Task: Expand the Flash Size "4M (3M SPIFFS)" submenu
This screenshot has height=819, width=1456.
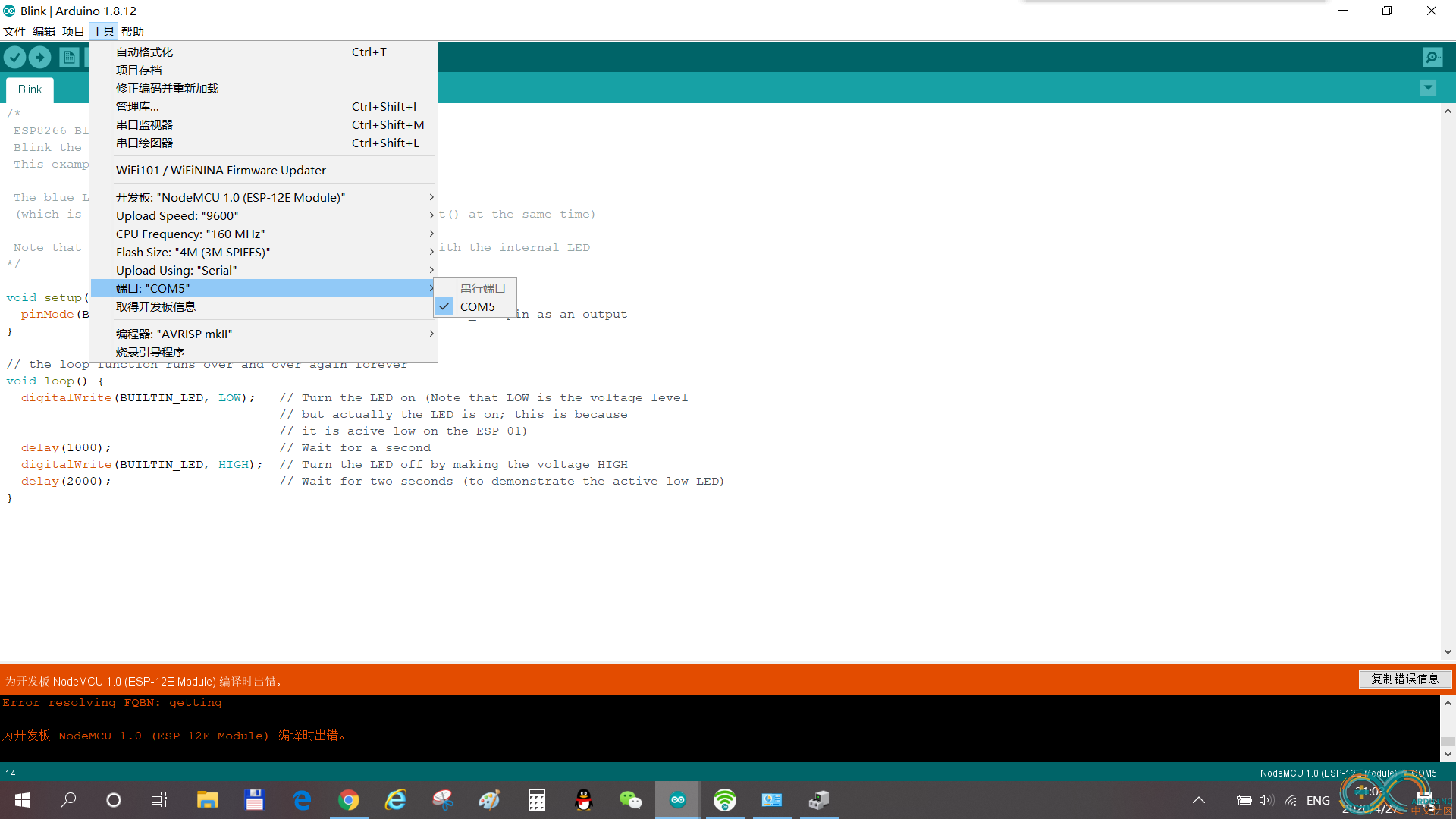Action: coord(263,252)
